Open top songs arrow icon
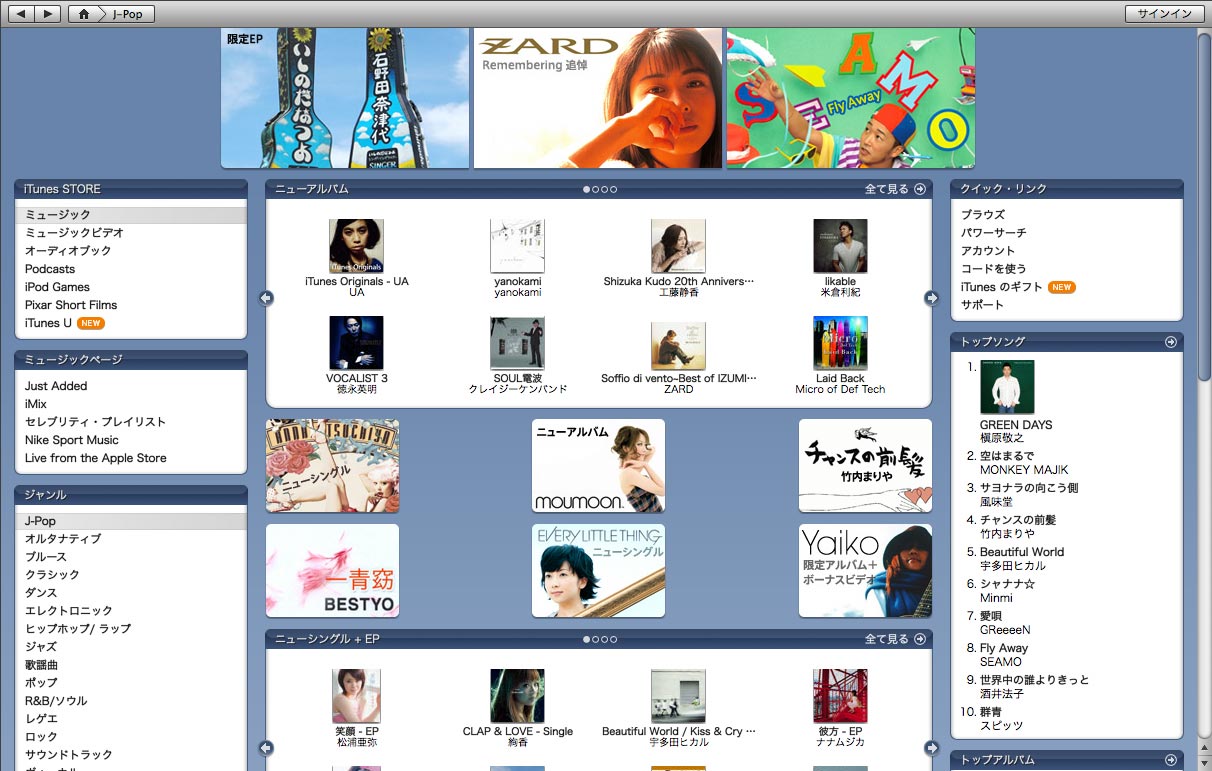The width and height of the screenshot is (1212, 771). 1170,342
